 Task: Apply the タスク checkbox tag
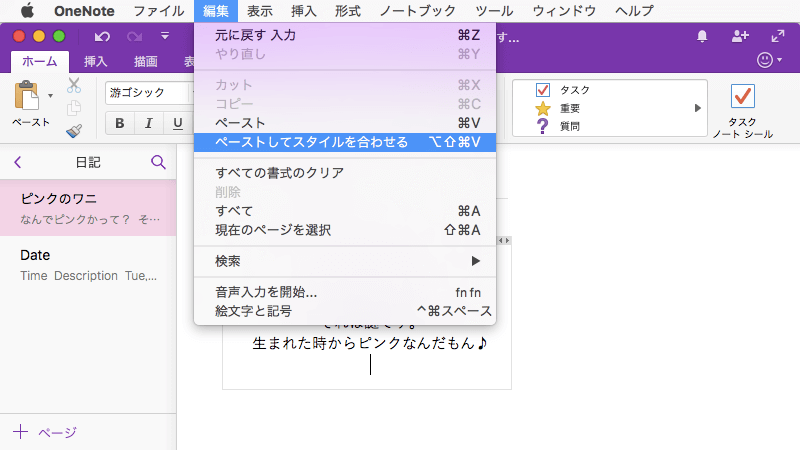[563, 90]
